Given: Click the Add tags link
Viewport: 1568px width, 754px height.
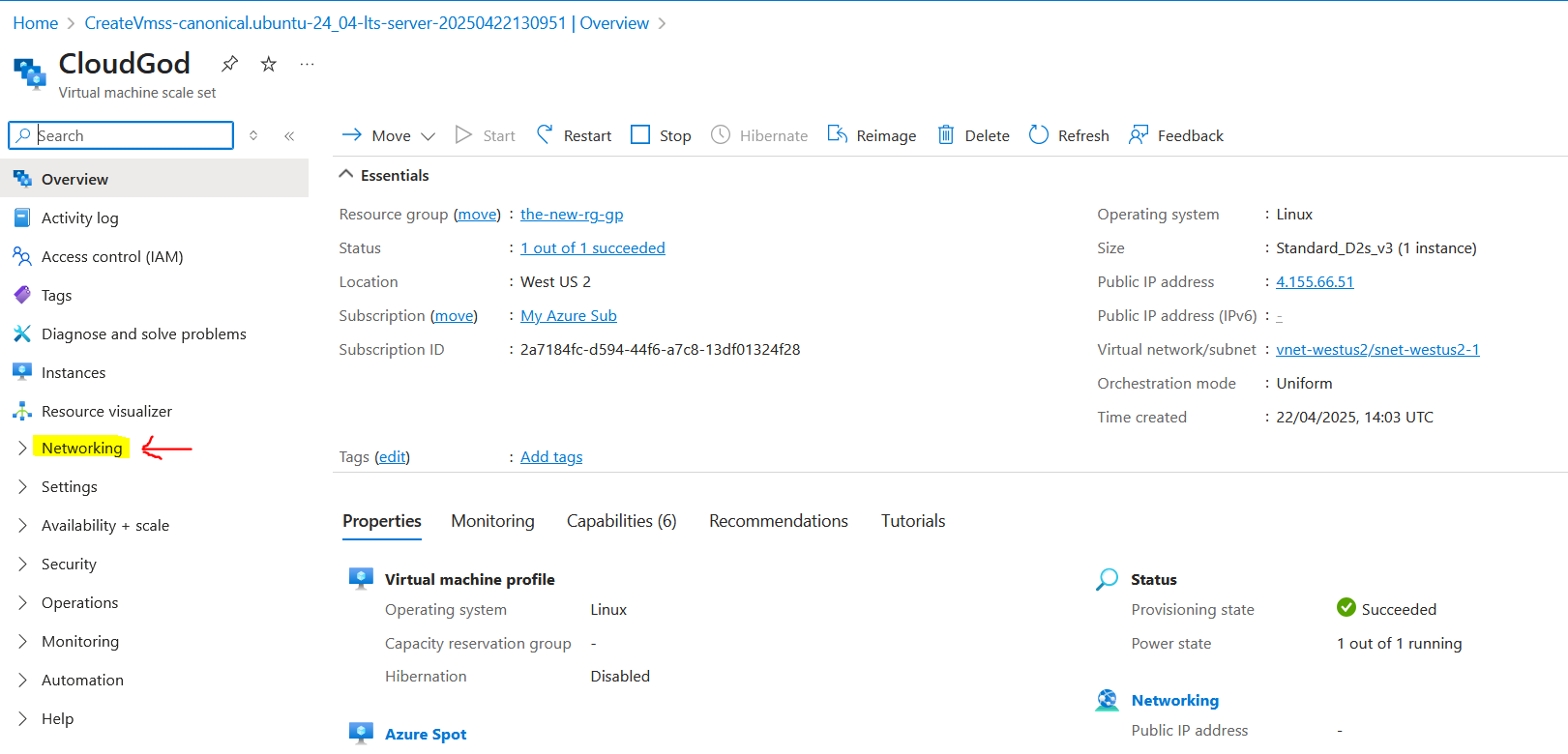Looking at the screenshot, I should tap(551, 456).
